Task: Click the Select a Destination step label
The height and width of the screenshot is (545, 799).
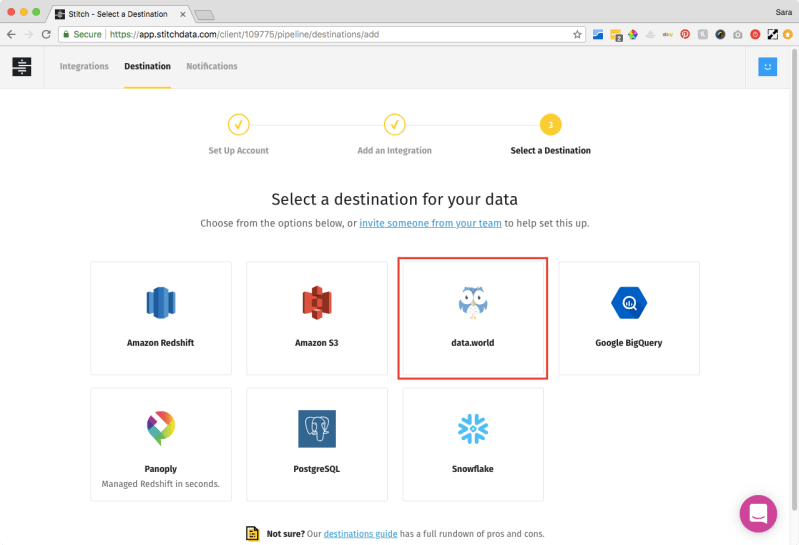Action: 550,151
